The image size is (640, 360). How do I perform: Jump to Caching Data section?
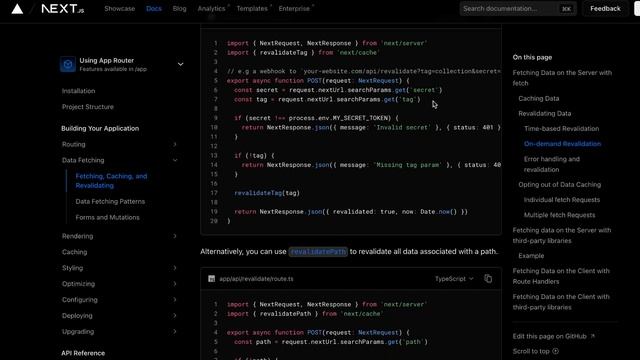pos(538,98)
